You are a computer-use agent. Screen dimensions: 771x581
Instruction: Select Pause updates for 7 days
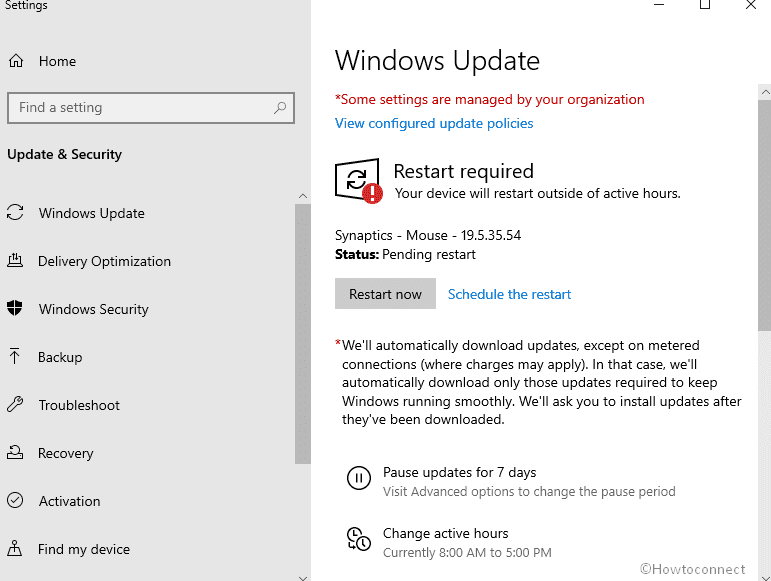(x=459, y=472)
